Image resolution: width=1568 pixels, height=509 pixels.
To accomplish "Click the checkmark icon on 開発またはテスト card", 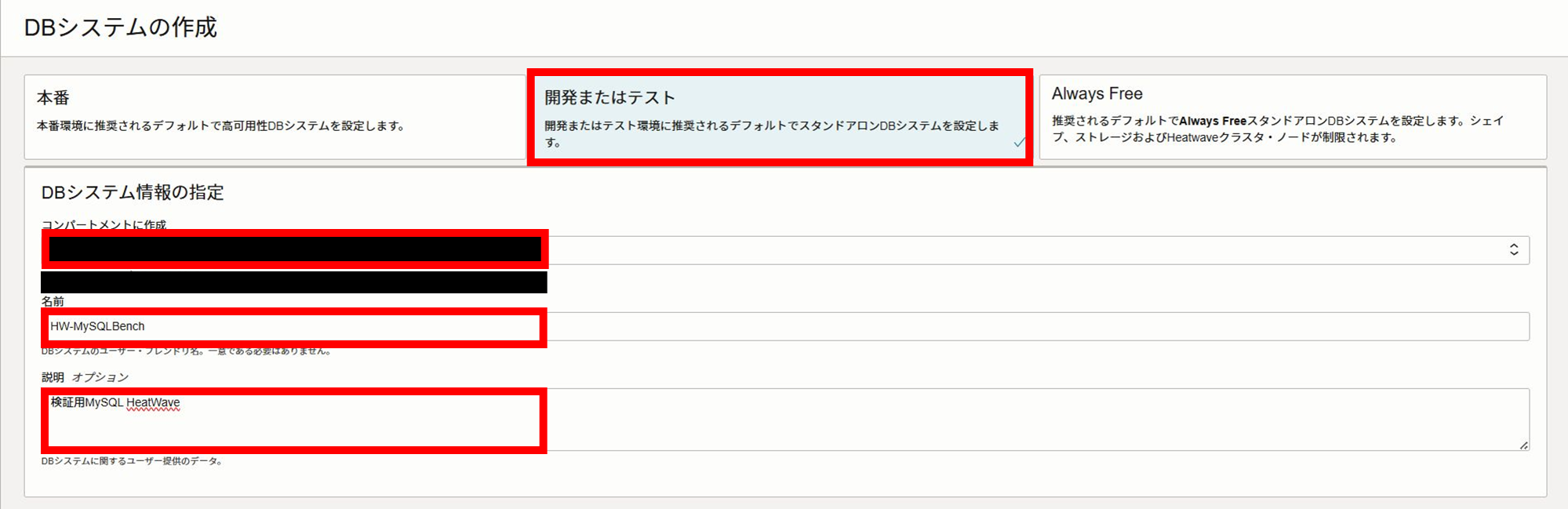I will [x=1019, y=142].
